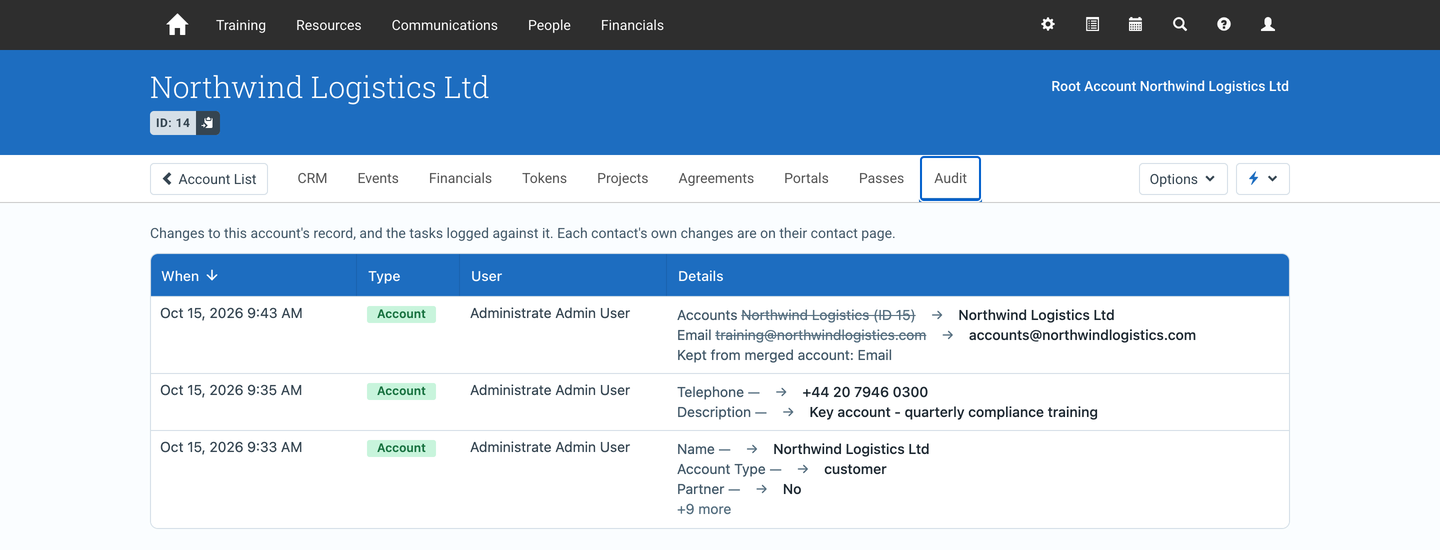
Task: Open the settings gear icon
Action: pos(1048,24)
